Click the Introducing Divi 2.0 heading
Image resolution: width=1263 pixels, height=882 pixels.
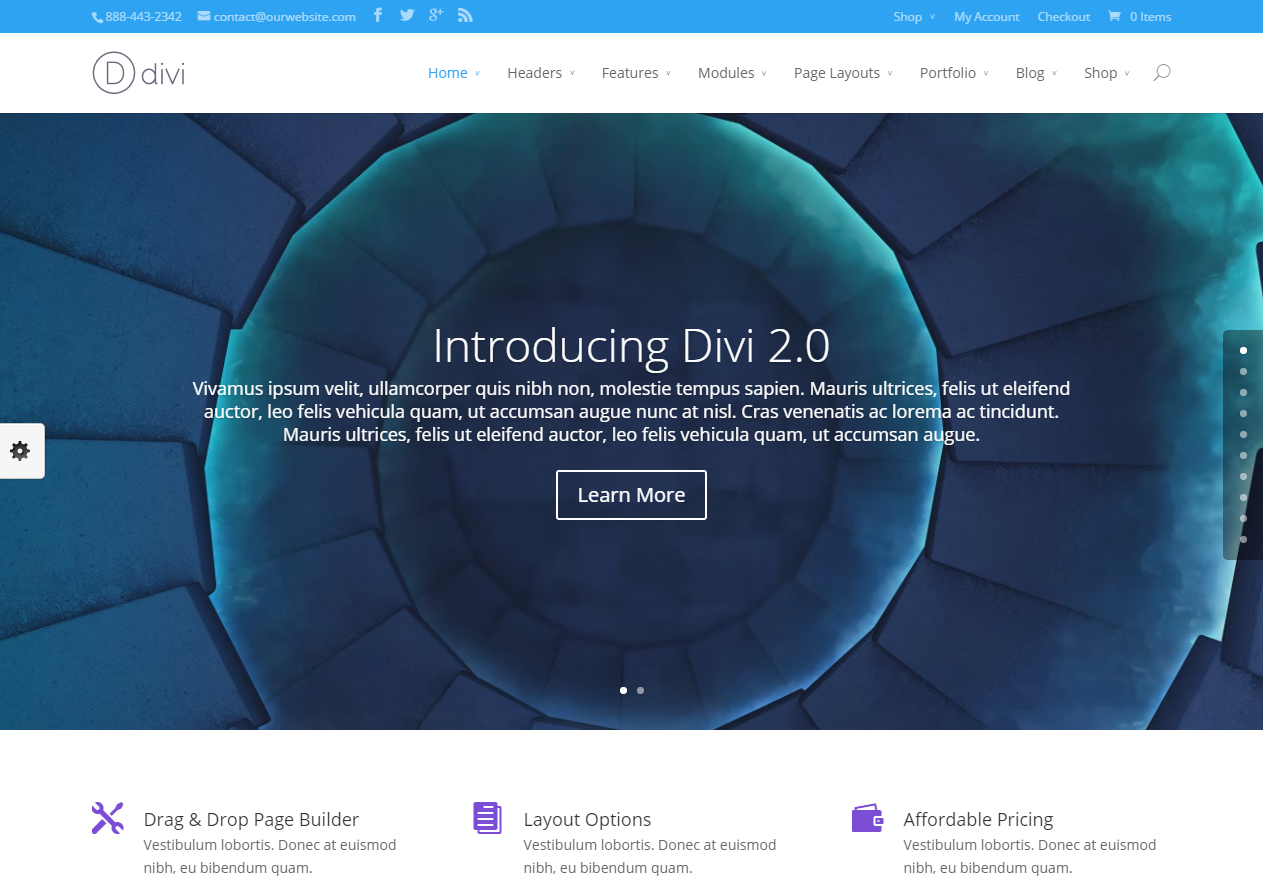click(x=631, y=346)
